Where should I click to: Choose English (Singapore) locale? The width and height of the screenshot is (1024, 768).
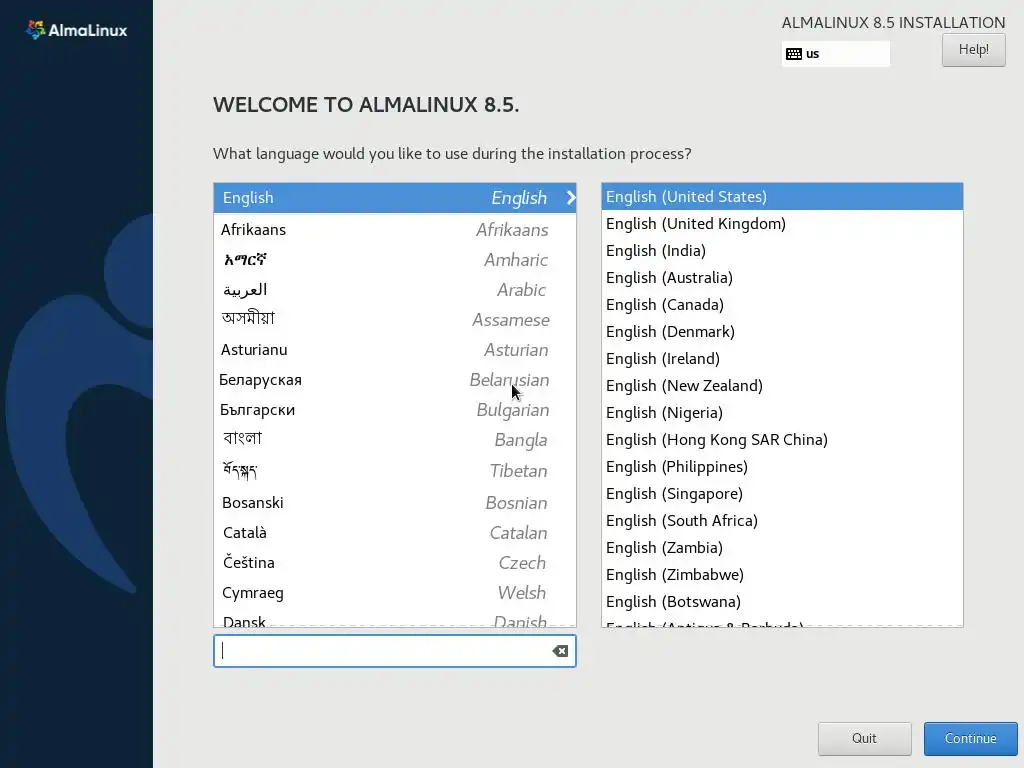coord(782,494)
